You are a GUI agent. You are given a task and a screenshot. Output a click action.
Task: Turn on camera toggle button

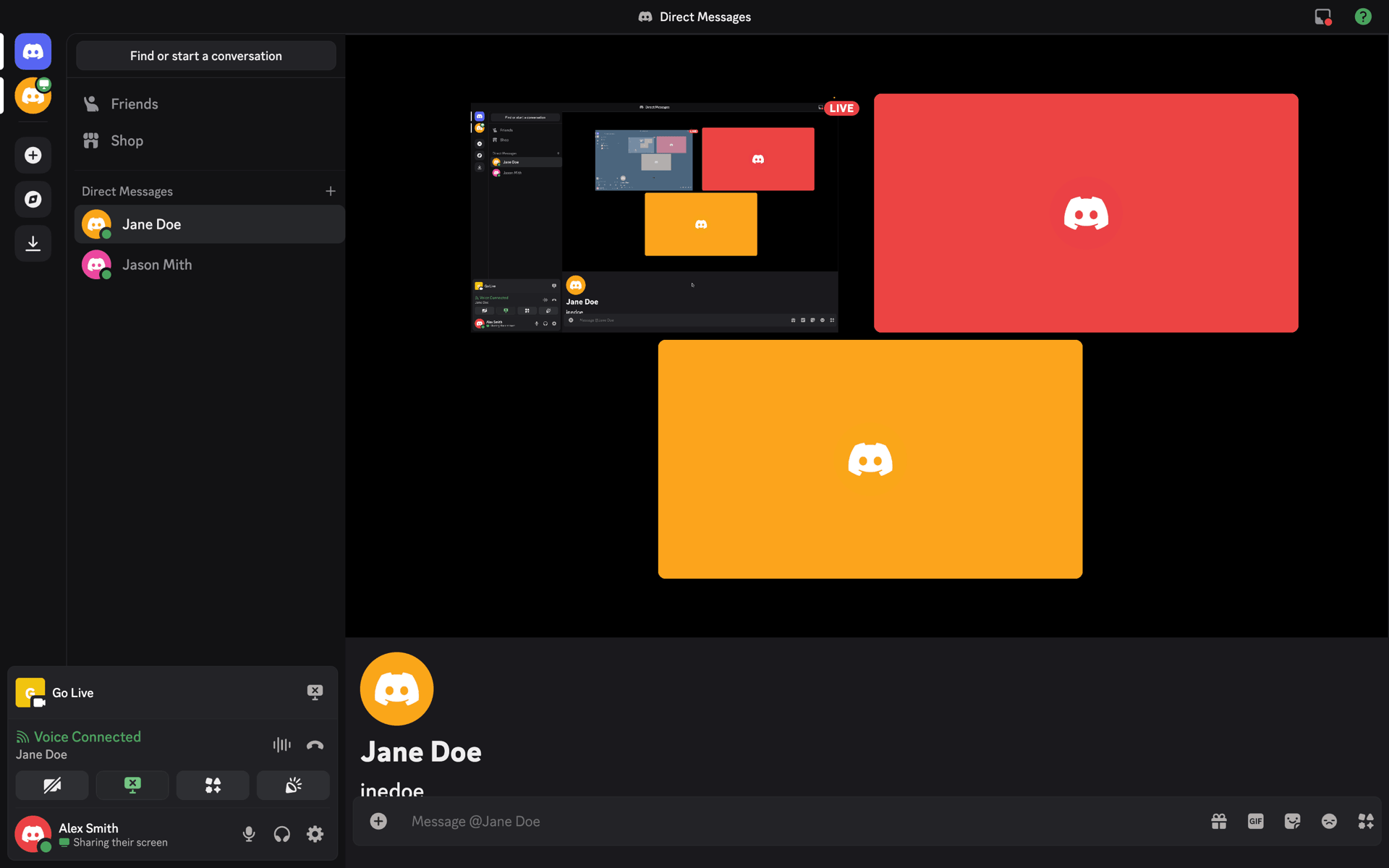[x=52, y=786]
